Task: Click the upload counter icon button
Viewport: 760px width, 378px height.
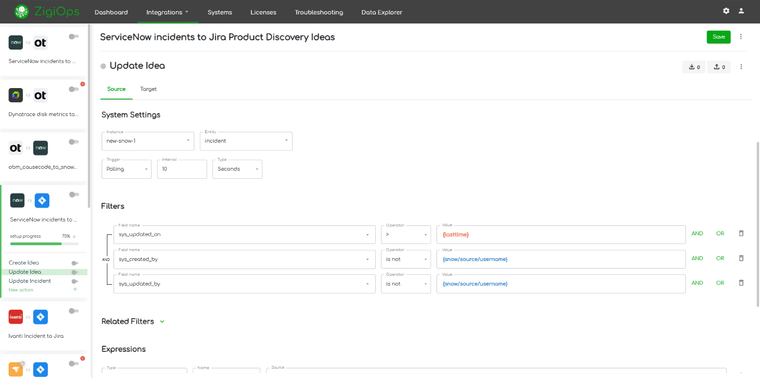Action: [x=719, y=67]
